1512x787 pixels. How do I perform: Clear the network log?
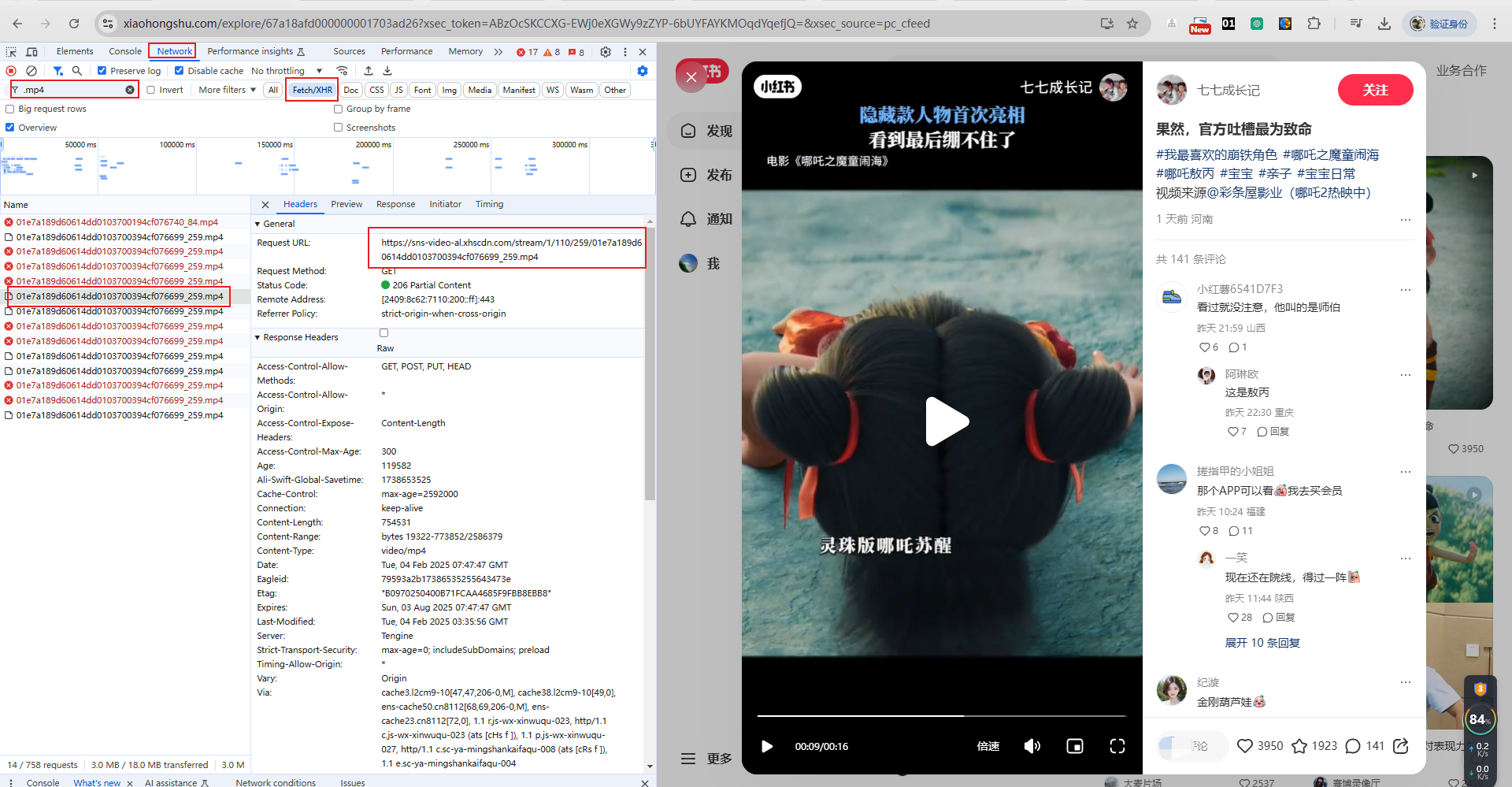tap(31, 71)
